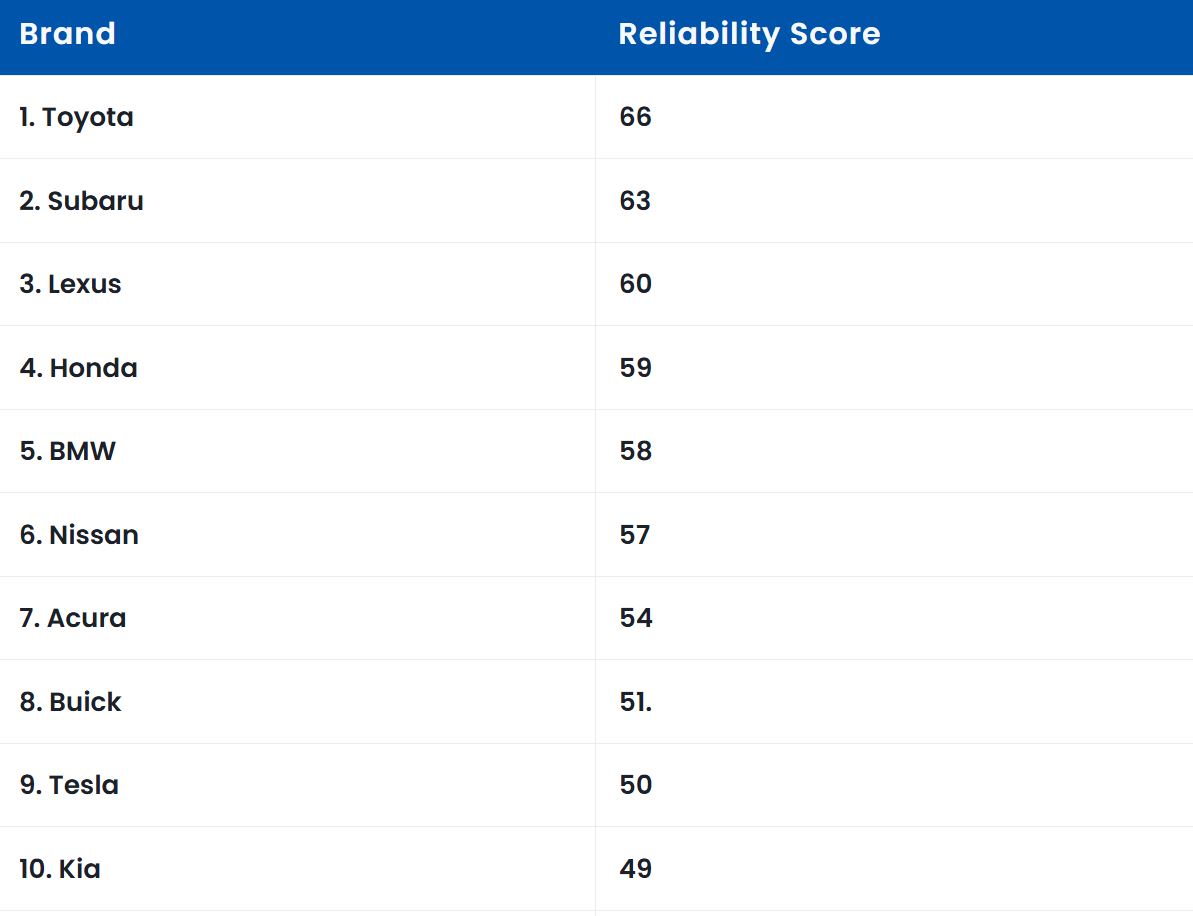Select the 2. Subaru brand cell
This screenshot has width=1193, height=916.
coord(82,201)
